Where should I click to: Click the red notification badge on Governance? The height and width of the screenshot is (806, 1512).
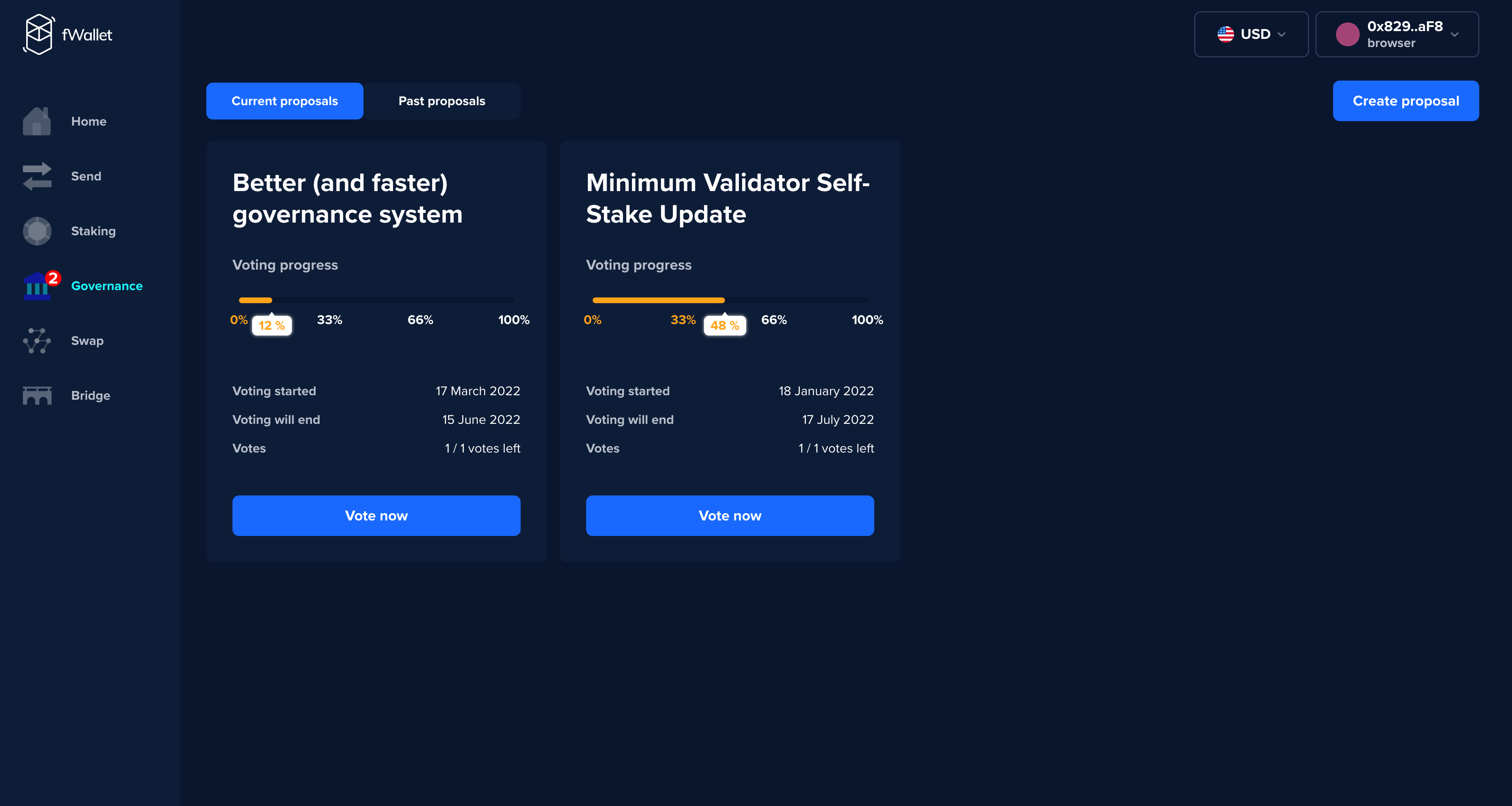53,277
